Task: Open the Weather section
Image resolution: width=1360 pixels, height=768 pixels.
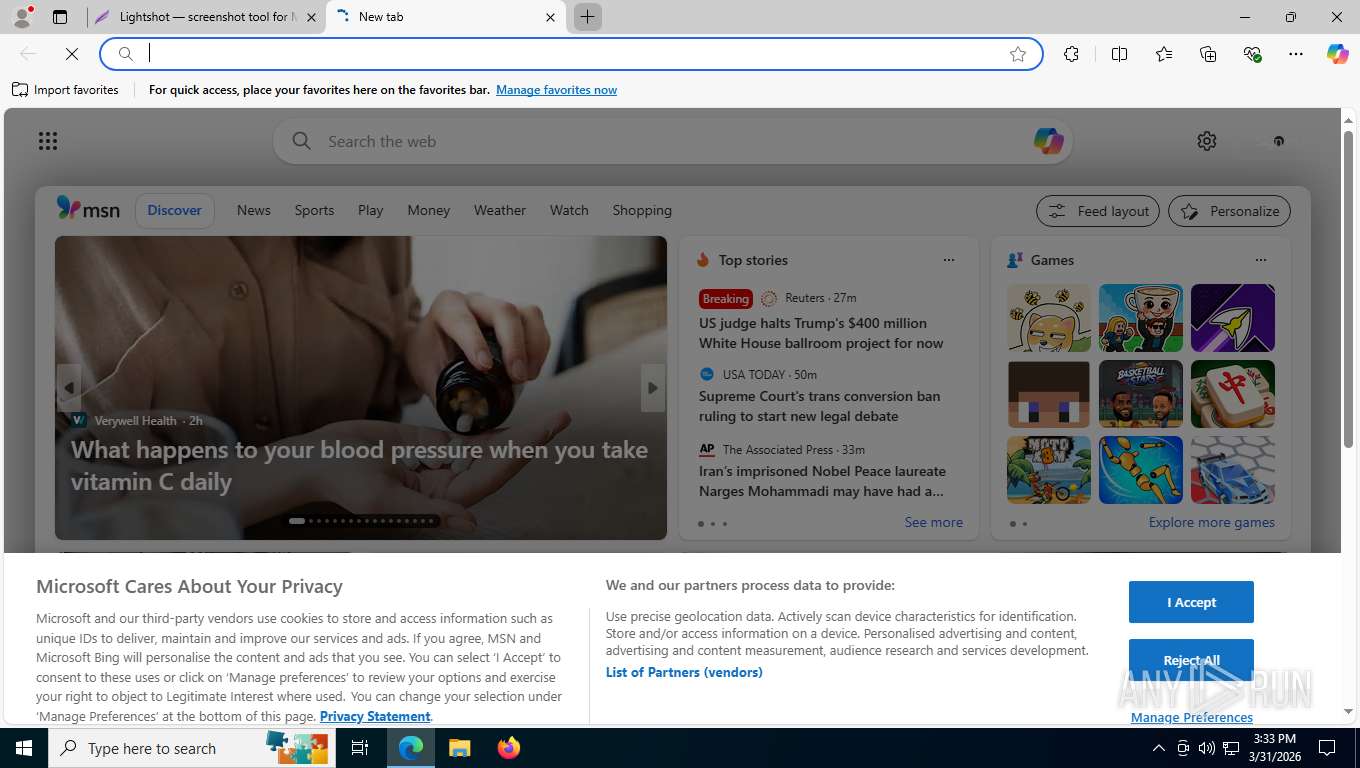Action: 500,210
